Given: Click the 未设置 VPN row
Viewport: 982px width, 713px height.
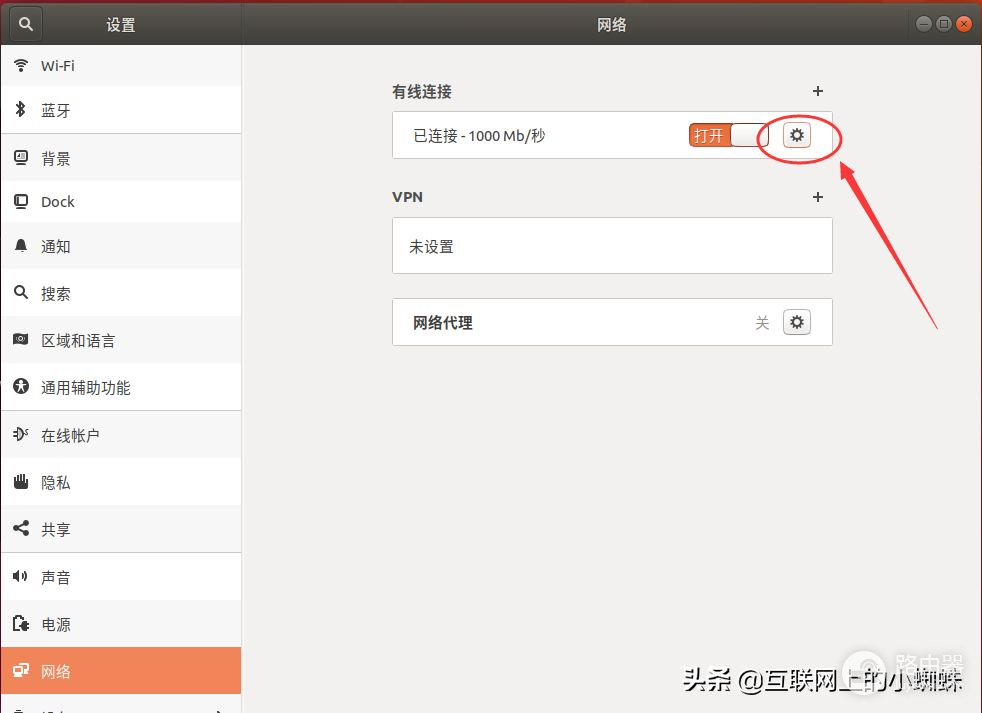Looking at the screenshot, I should coord(611,246).
